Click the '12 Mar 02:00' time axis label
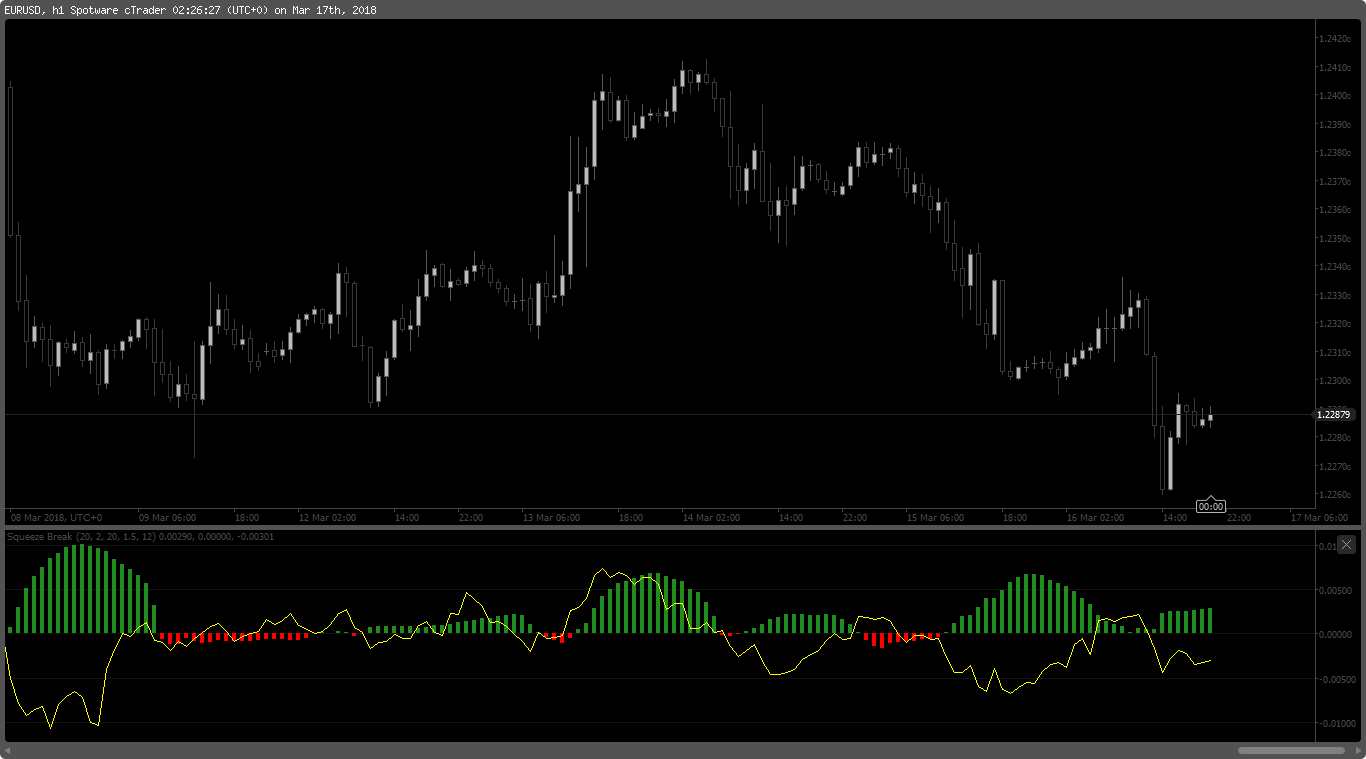The image size is (1366, 759). coord(327,518)
